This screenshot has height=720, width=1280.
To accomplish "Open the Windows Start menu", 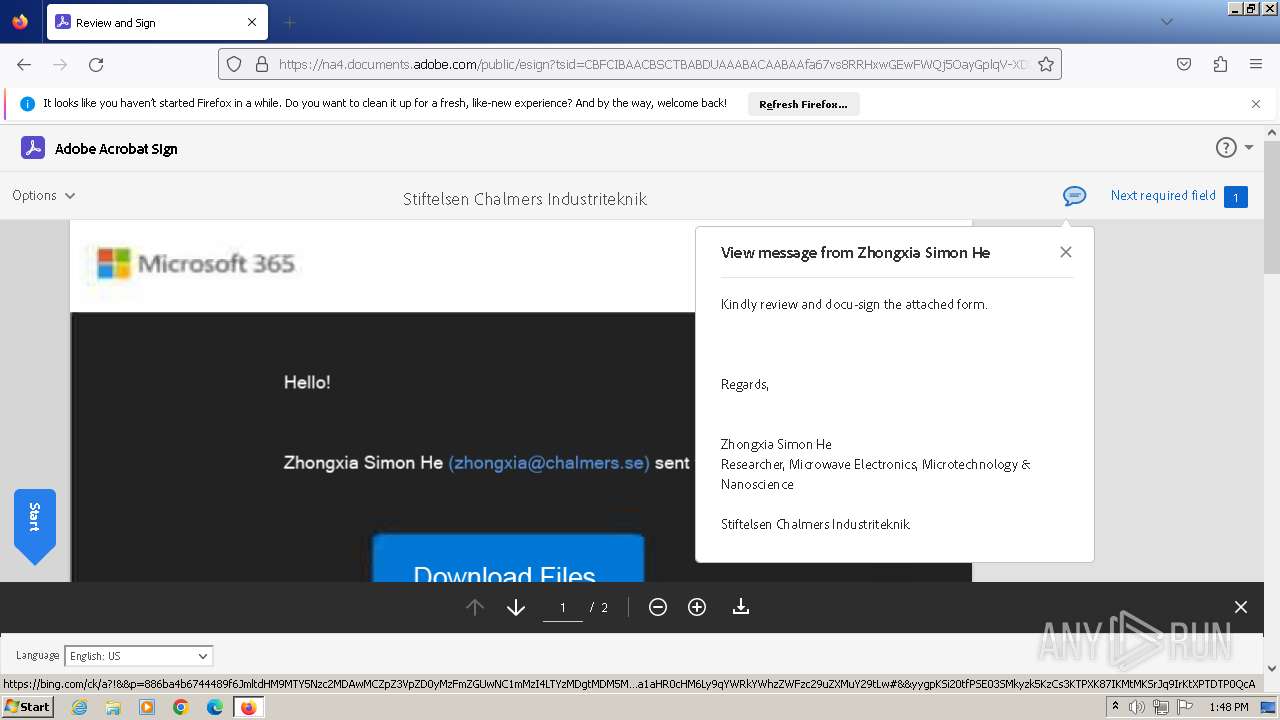I will tap(28, 706).
